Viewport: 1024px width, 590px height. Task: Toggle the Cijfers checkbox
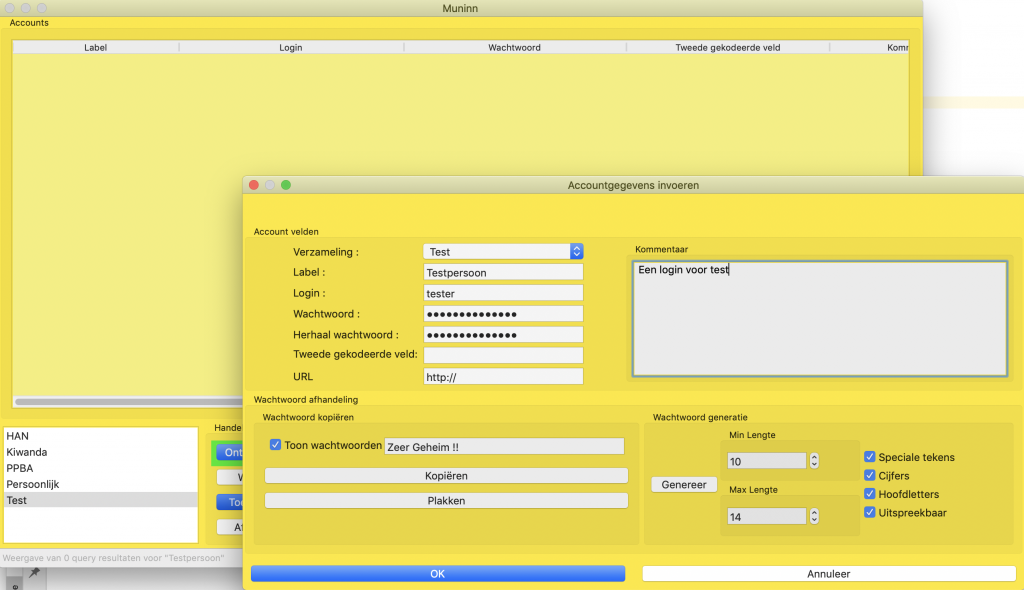tap(869, 475)
